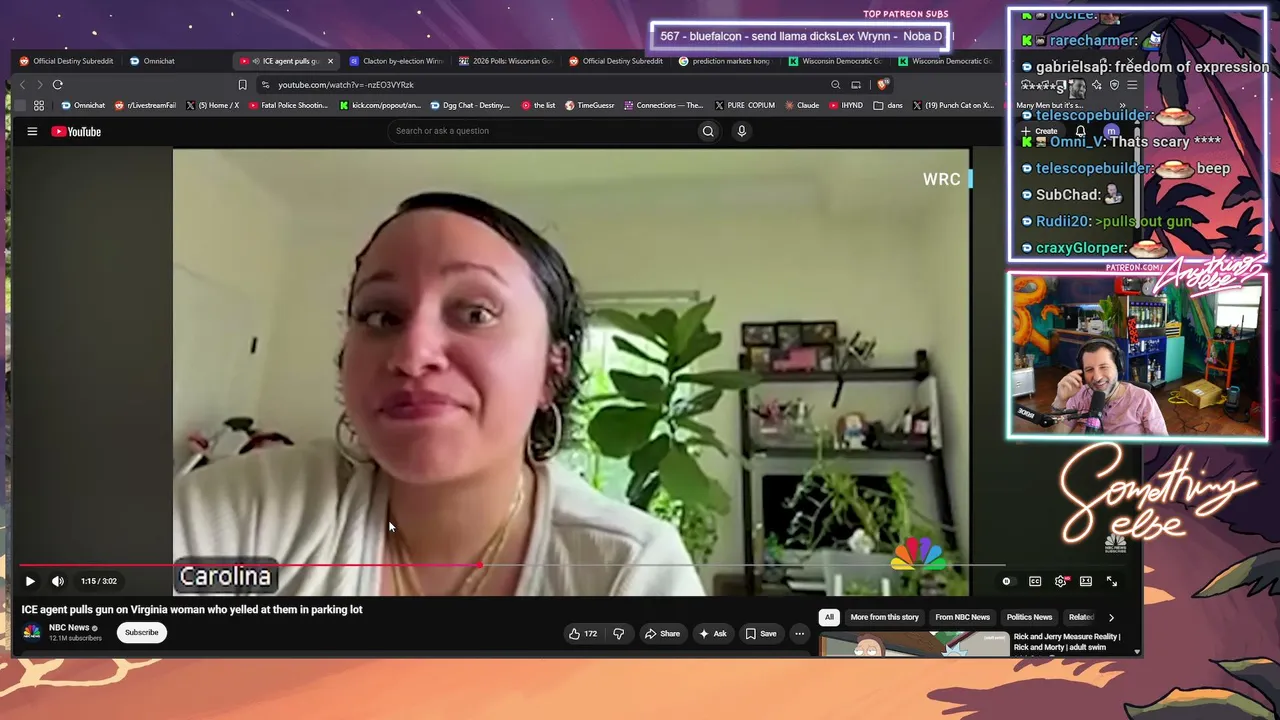Open the tab groups grid icon in bookmarks bar

39,105
